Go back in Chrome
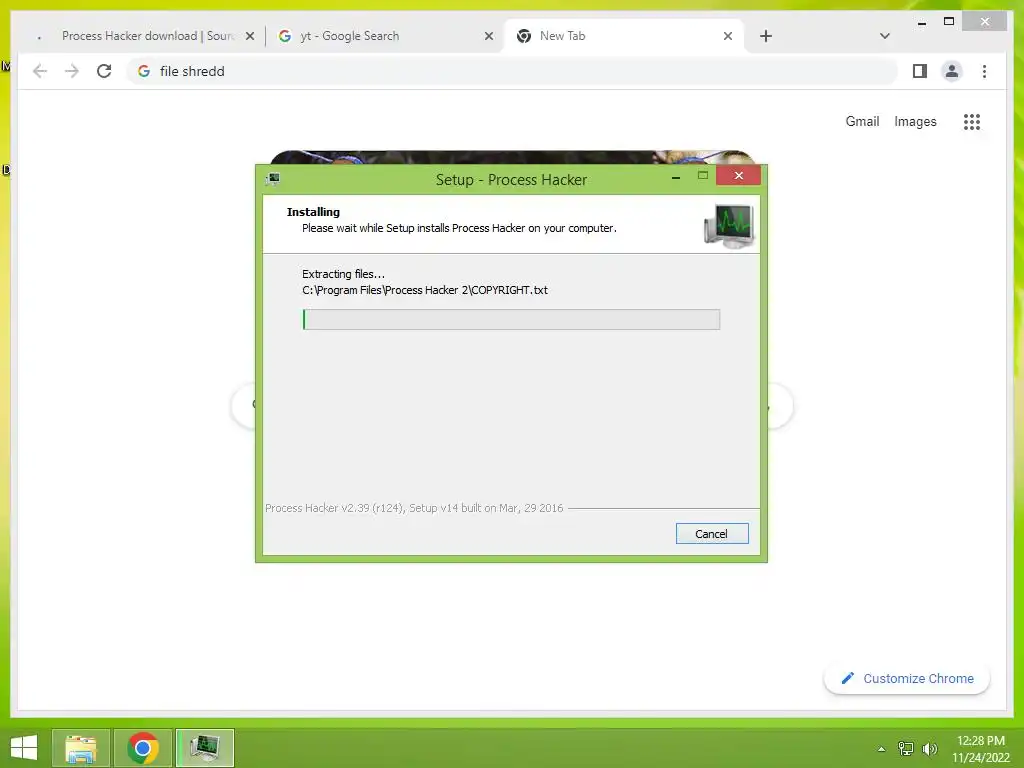The height and width of the screenshot is (768, 1024). (x=40, y=71)
